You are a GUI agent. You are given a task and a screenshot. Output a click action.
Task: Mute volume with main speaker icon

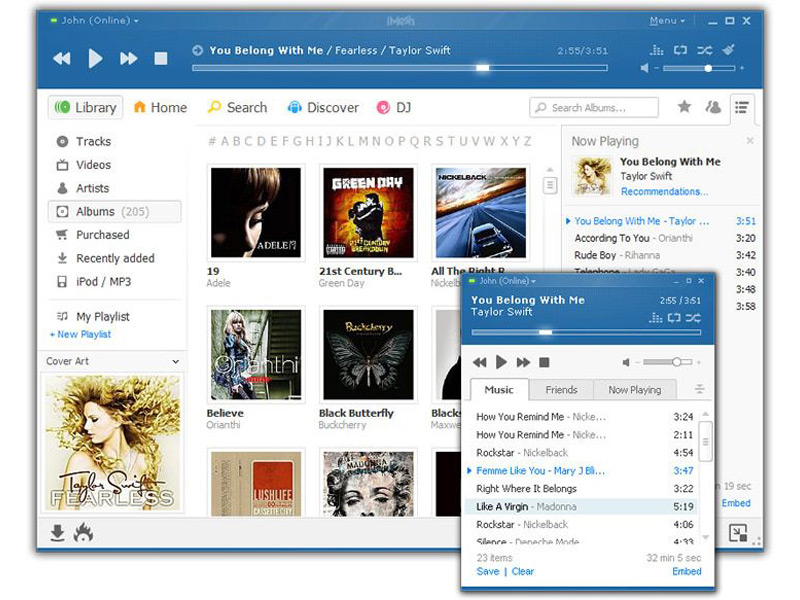pos(645,68)
